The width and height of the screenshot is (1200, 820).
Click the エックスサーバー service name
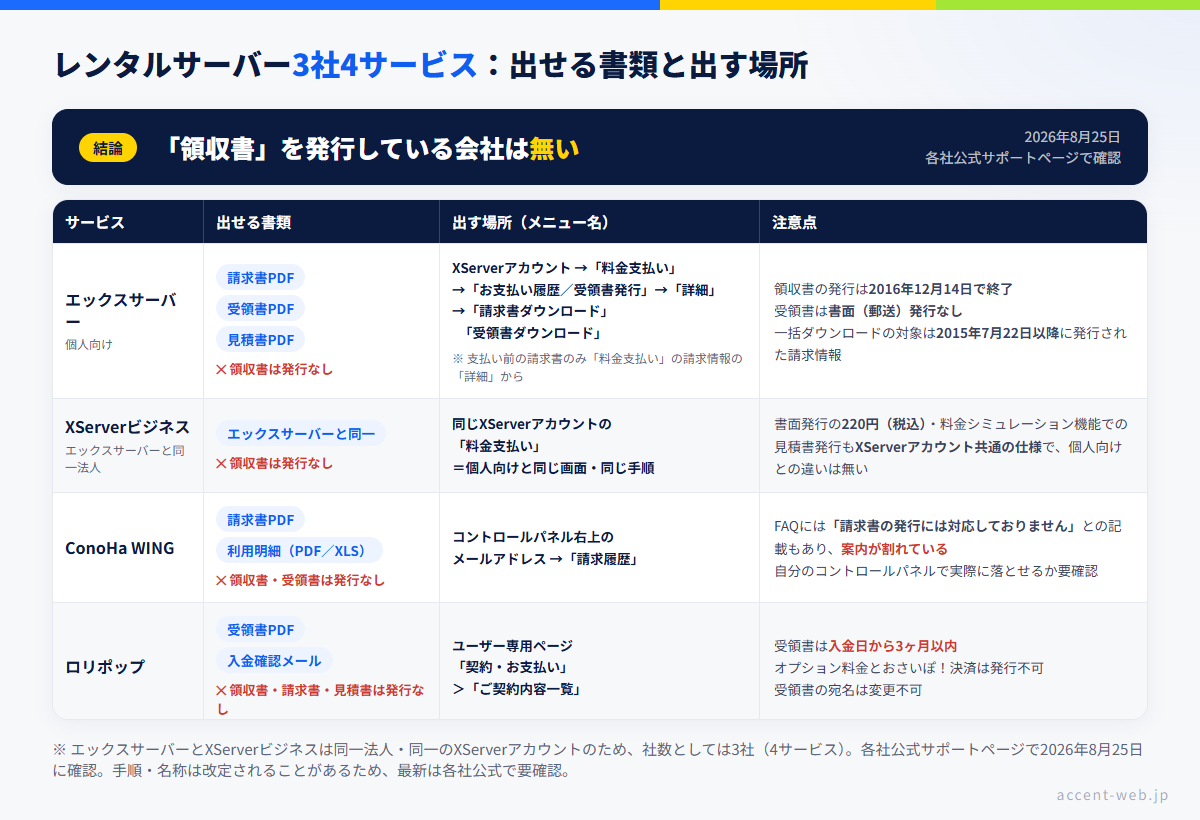[121, 310]
